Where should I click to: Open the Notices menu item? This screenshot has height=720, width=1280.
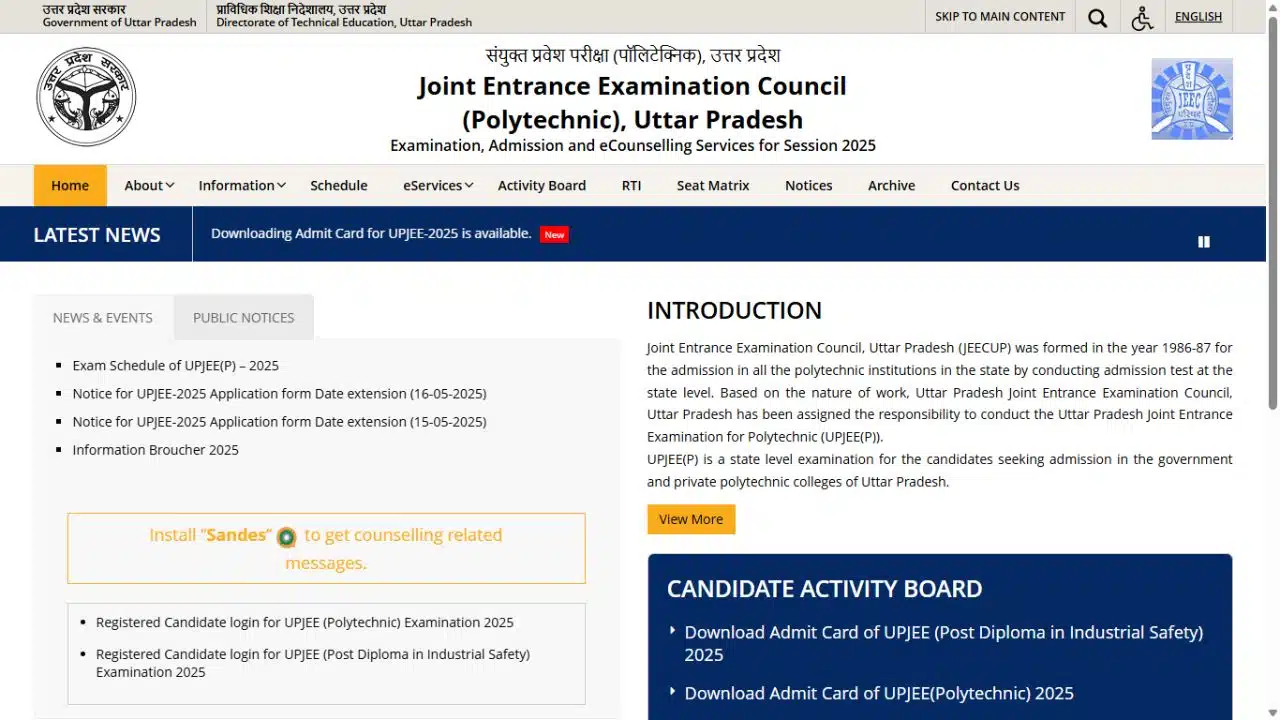pos(809,185)
